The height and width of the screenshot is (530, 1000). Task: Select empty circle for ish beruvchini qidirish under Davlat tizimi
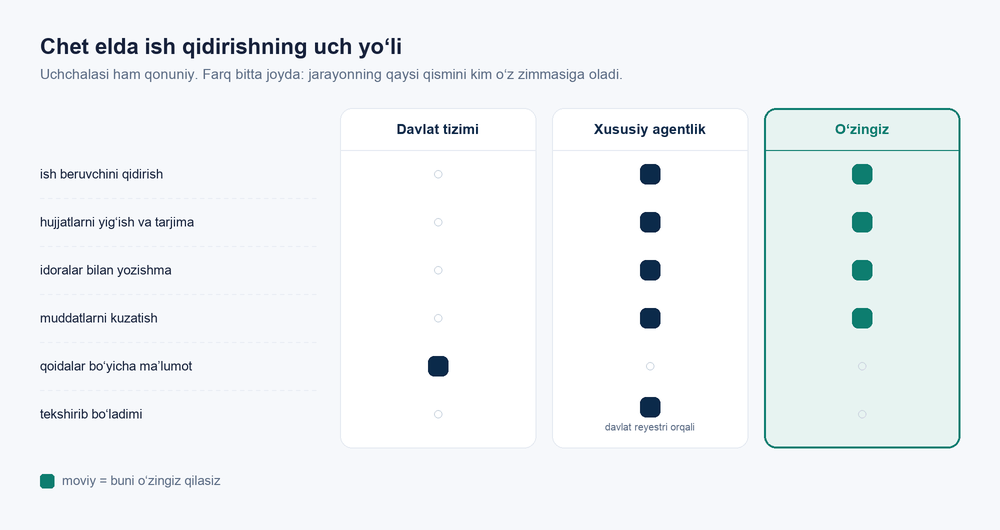coord(438,174)
